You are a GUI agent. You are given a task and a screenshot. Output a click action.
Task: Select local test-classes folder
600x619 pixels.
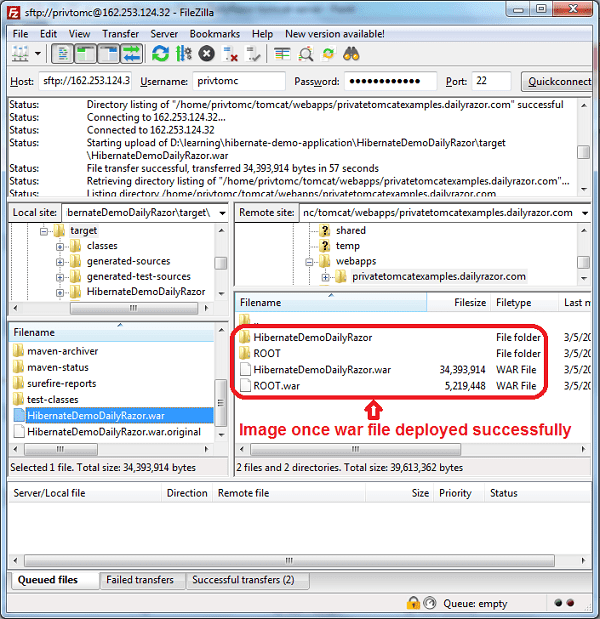52,400
